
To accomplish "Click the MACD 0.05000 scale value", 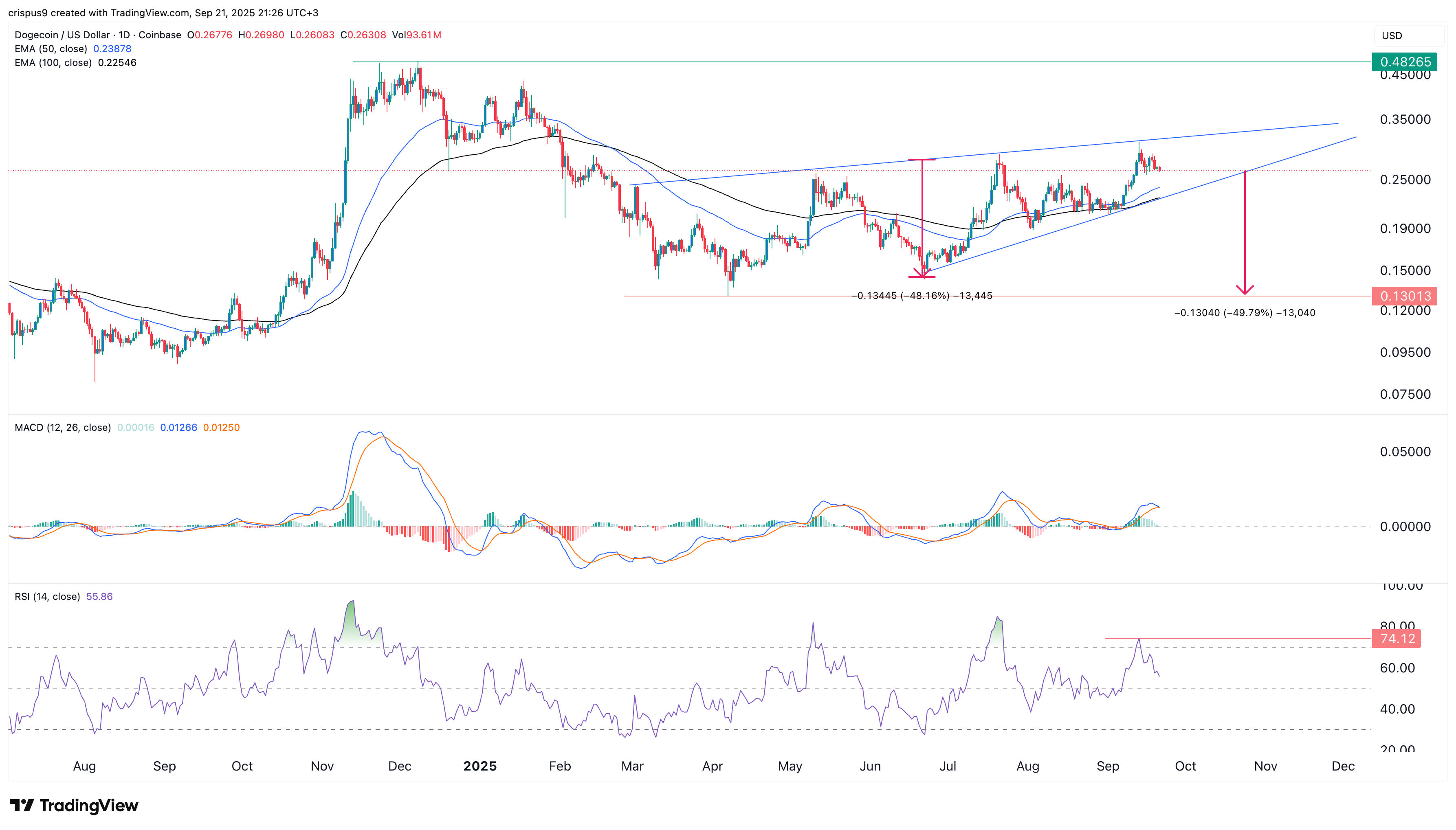I will [x=1405, y=452].
